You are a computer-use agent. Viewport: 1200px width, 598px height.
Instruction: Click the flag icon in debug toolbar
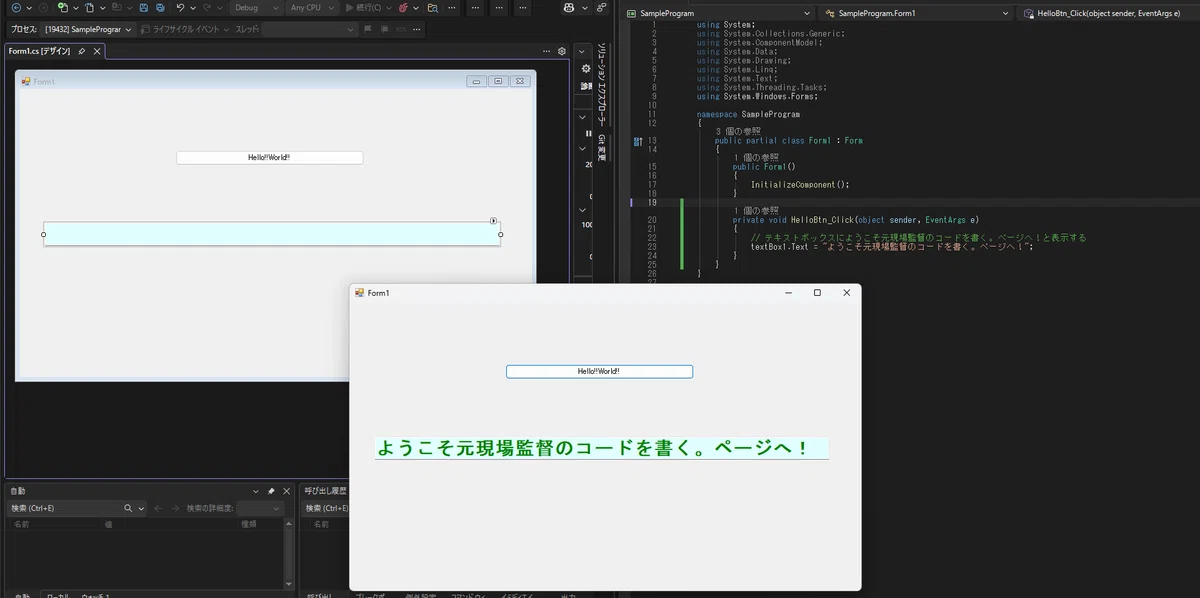(x=368, y=29)
